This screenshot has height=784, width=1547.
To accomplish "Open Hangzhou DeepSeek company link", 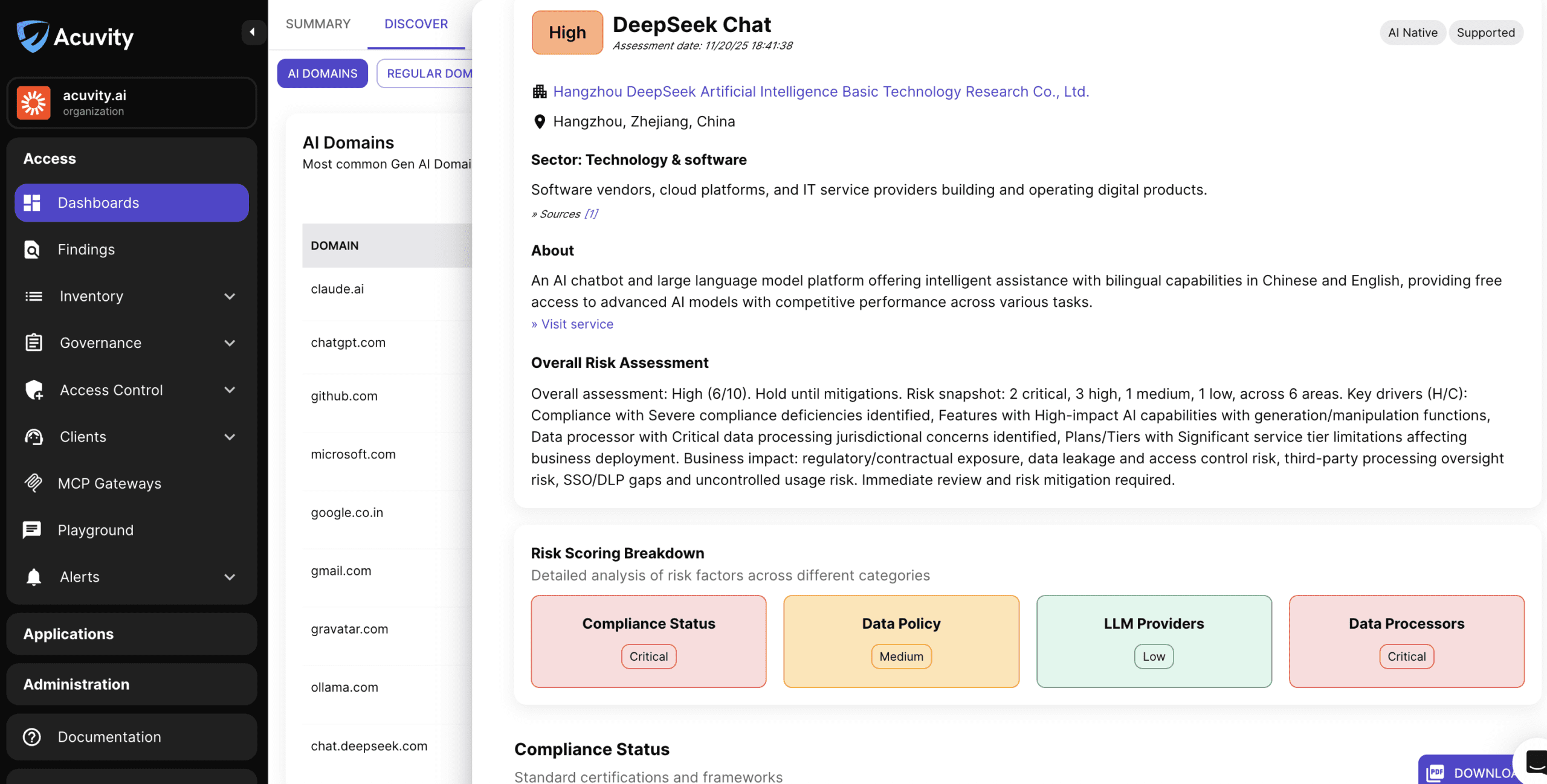I will click(x=821, y=91).
